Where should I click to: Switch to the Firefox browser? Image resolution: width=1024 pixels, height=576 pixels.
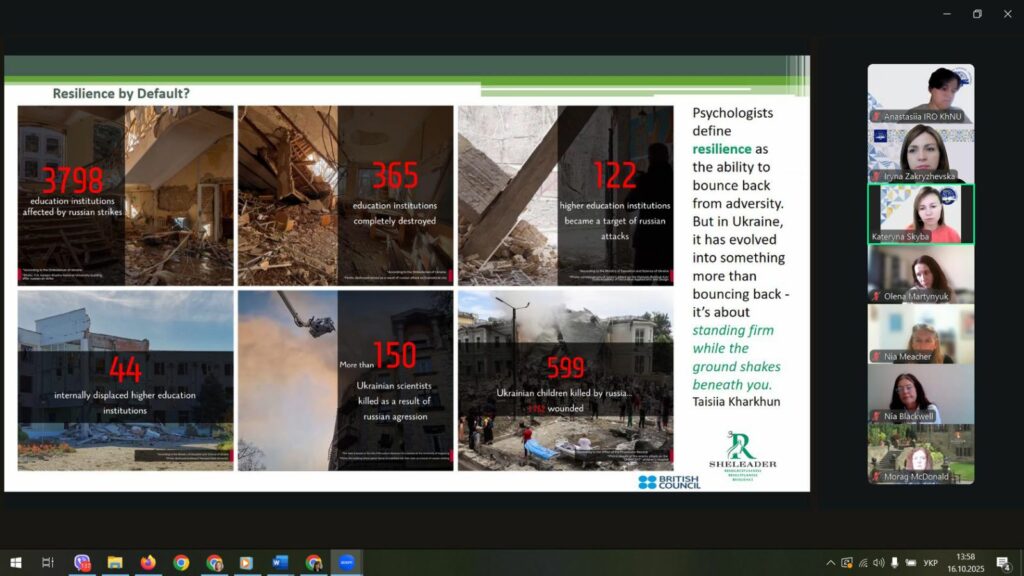[x=148, y=563]
